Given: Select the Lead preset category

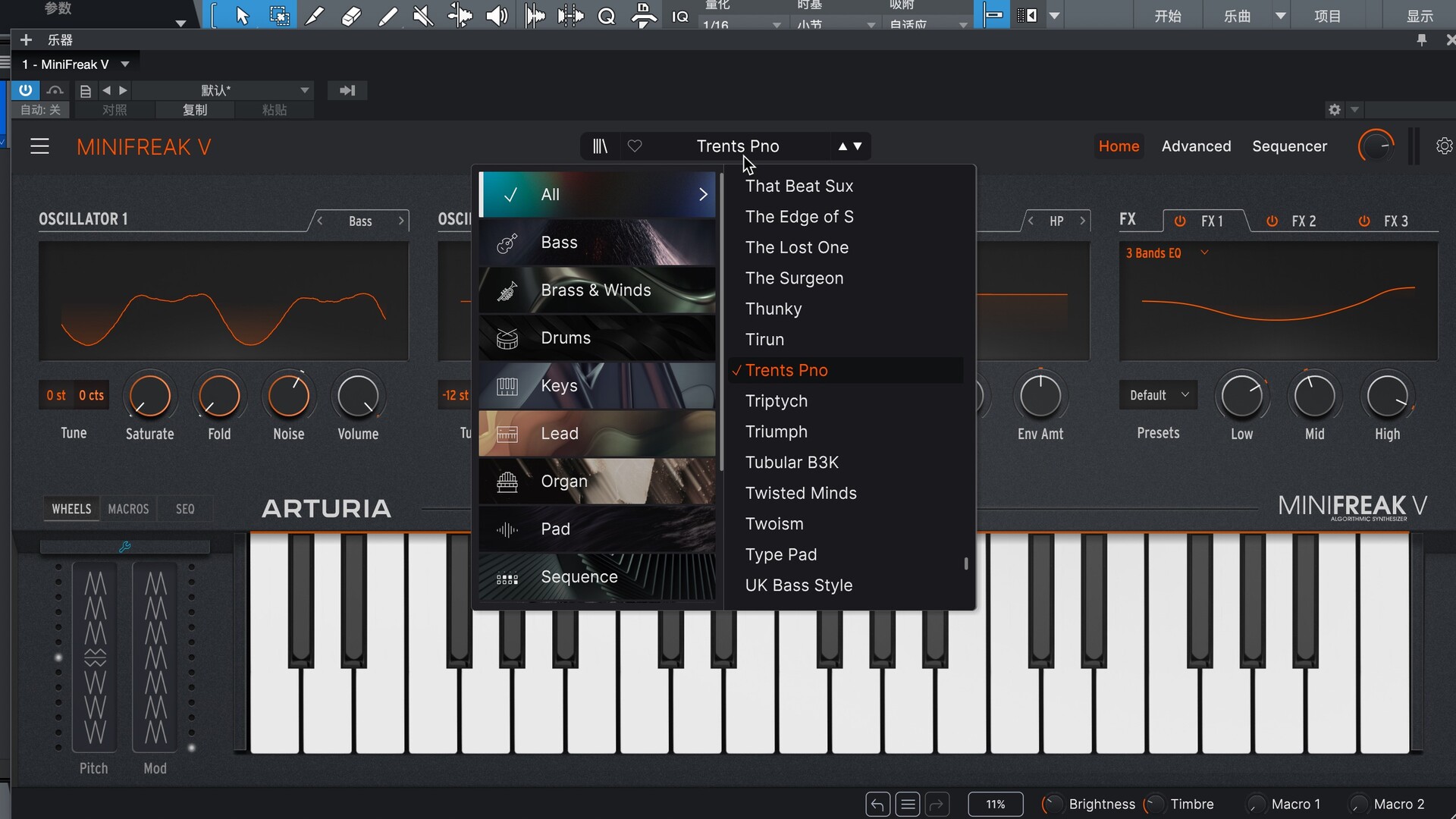Looking at the screenshot, I should (597, 434).
